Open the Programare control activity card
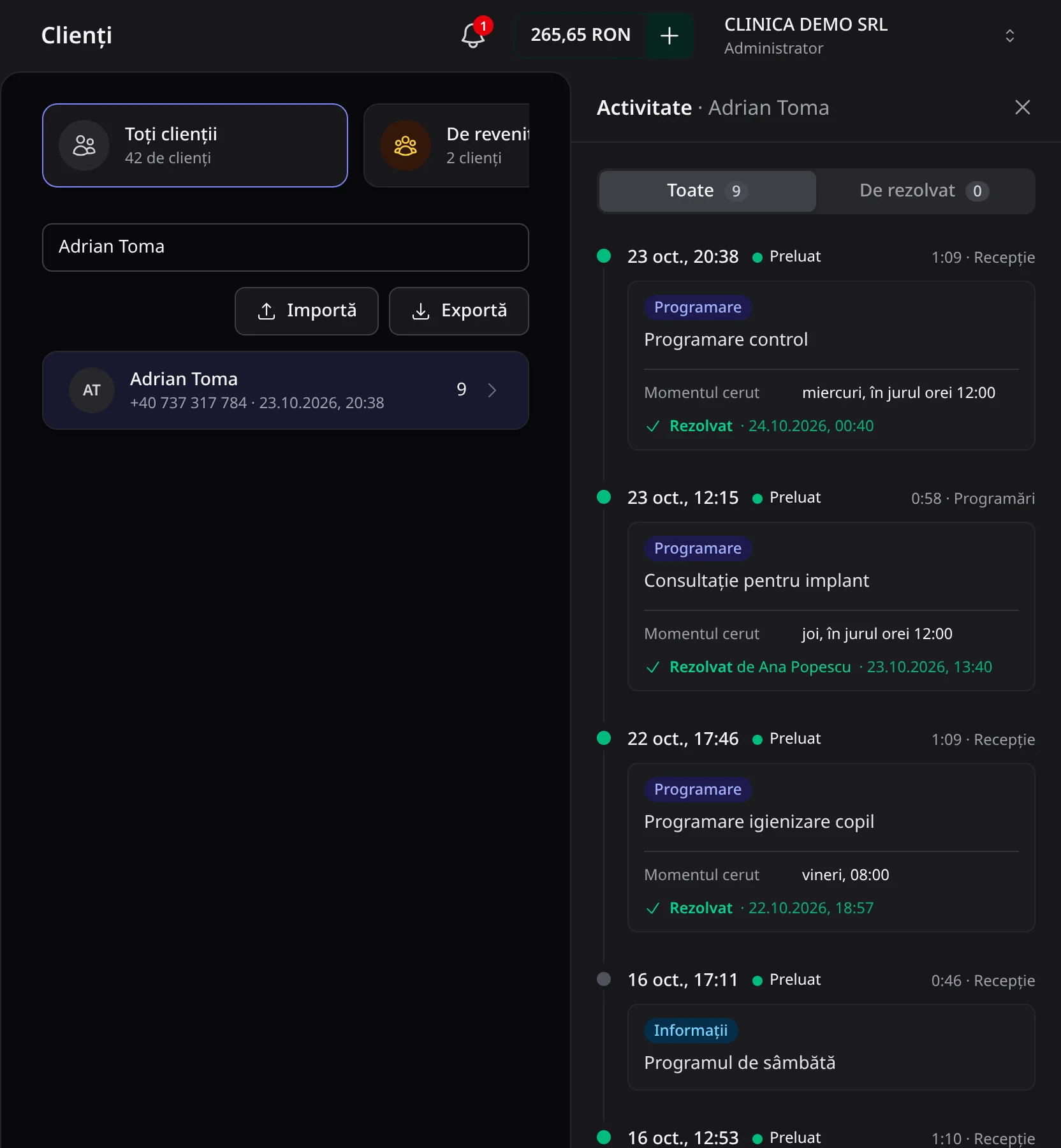 [x=831, y=365]
